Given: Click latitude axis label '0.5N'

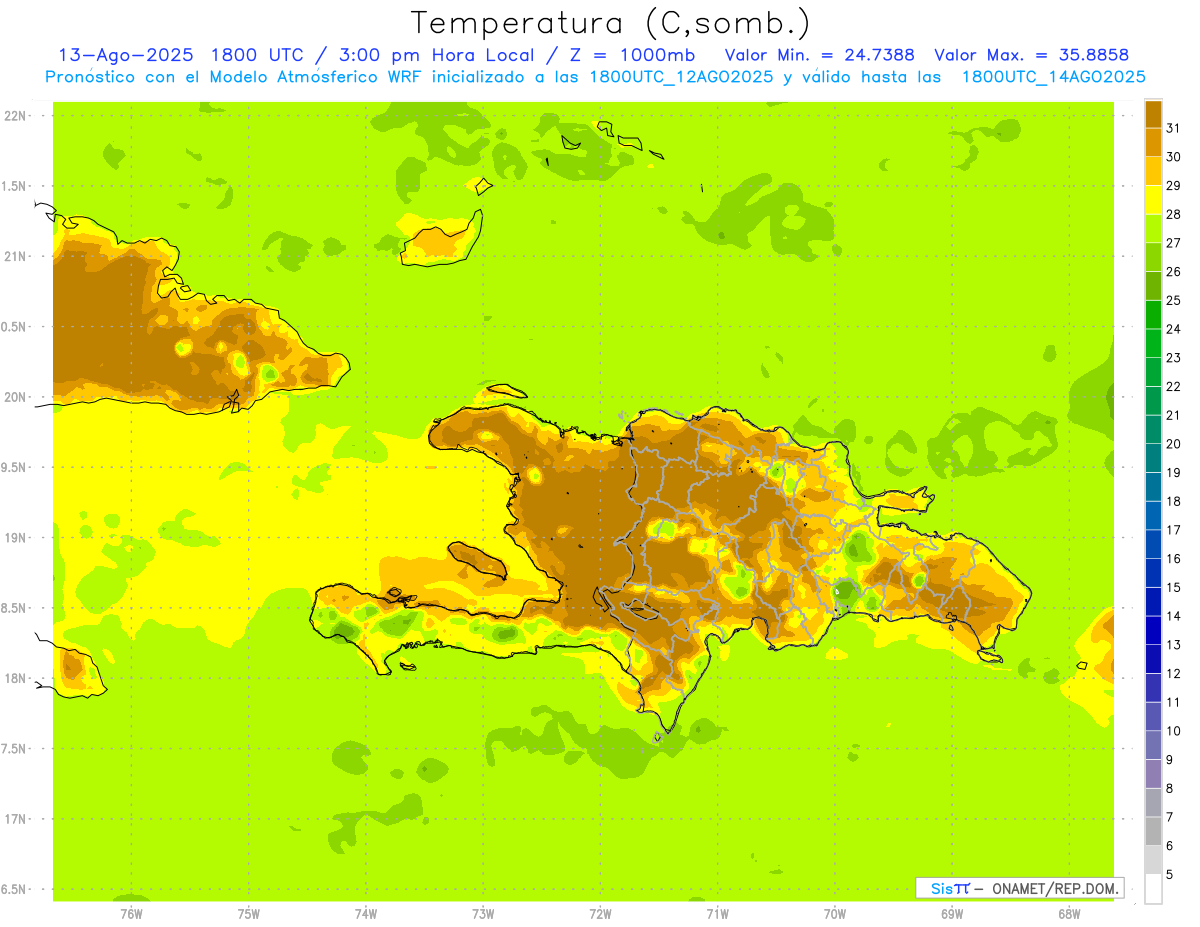Looking at the screenshot, I should point(13,327).
